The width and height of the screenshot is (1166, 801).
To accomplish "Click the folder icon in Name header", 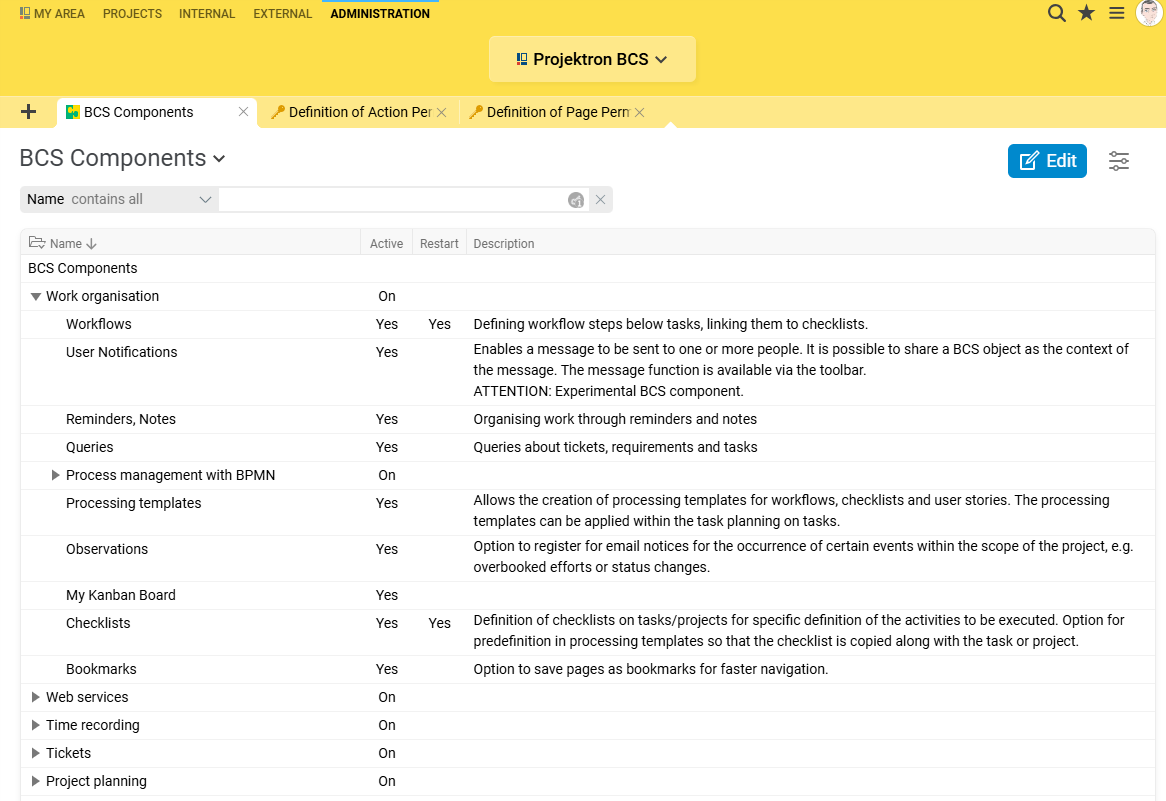I will (37, 243).
